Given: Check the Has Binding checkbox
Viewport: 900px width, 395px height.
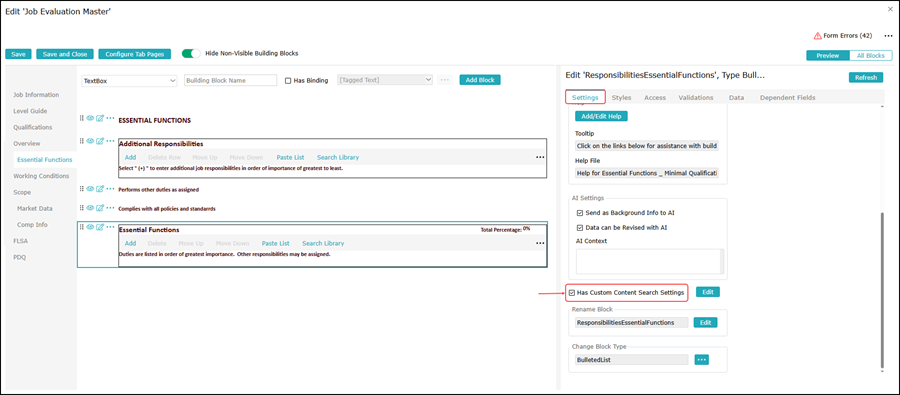Looking at the screenshot, I should coord(288,81).
